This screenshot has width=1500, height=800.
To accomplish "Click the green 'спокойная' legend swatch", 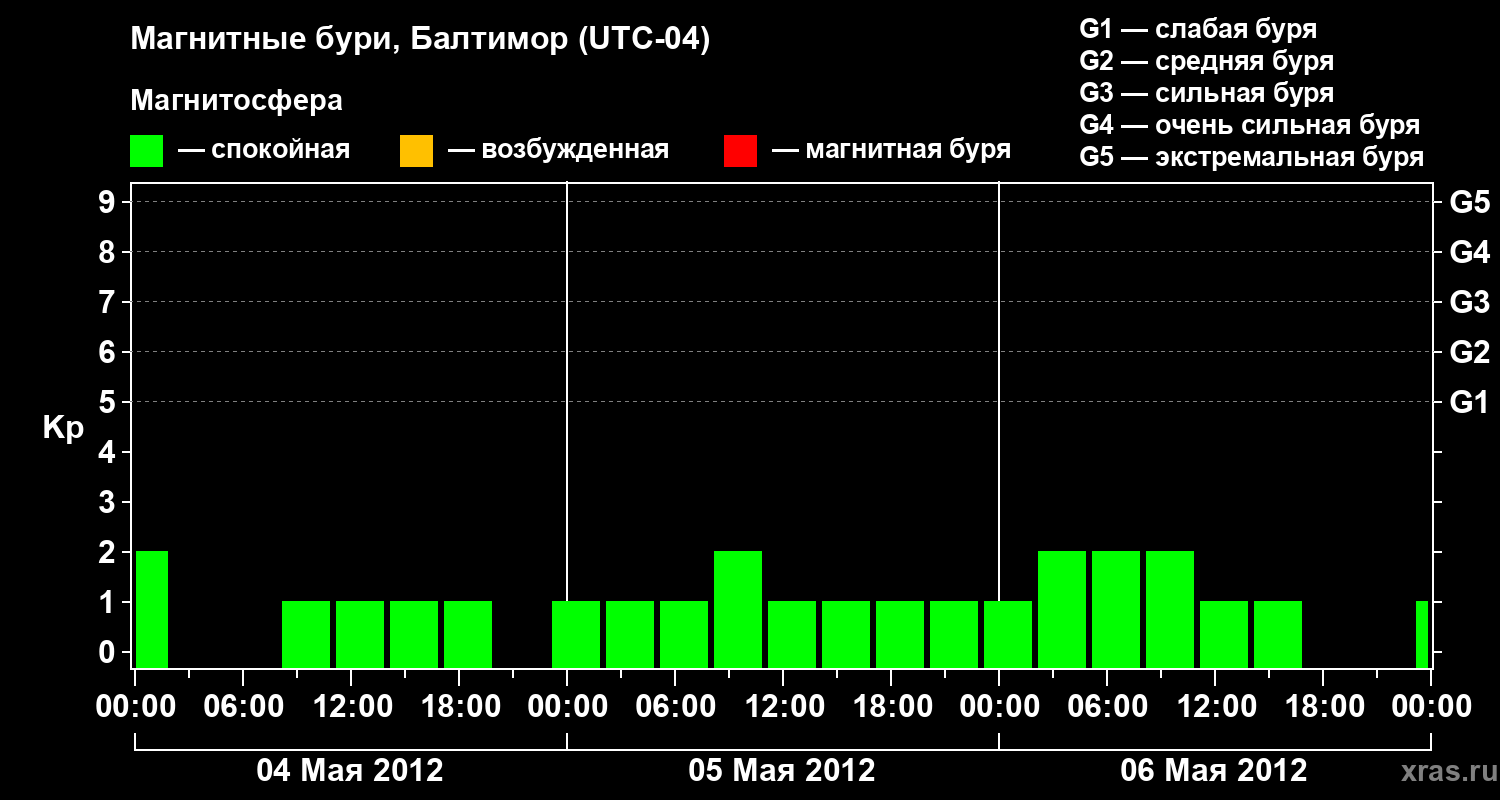I will 146,151.
